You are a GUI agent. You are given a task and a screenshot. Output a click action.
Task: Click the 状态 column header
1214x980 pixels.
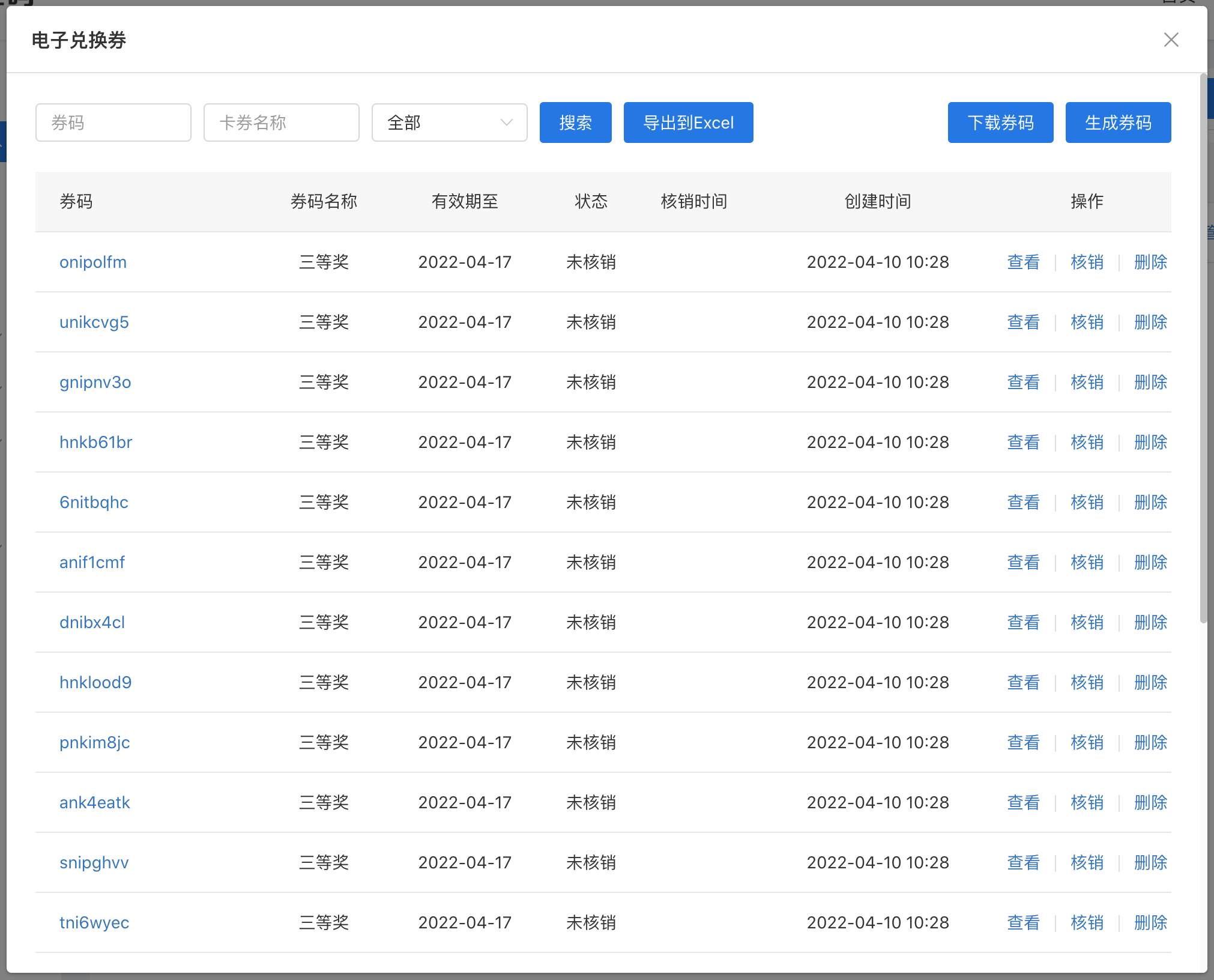click(591, 202)
